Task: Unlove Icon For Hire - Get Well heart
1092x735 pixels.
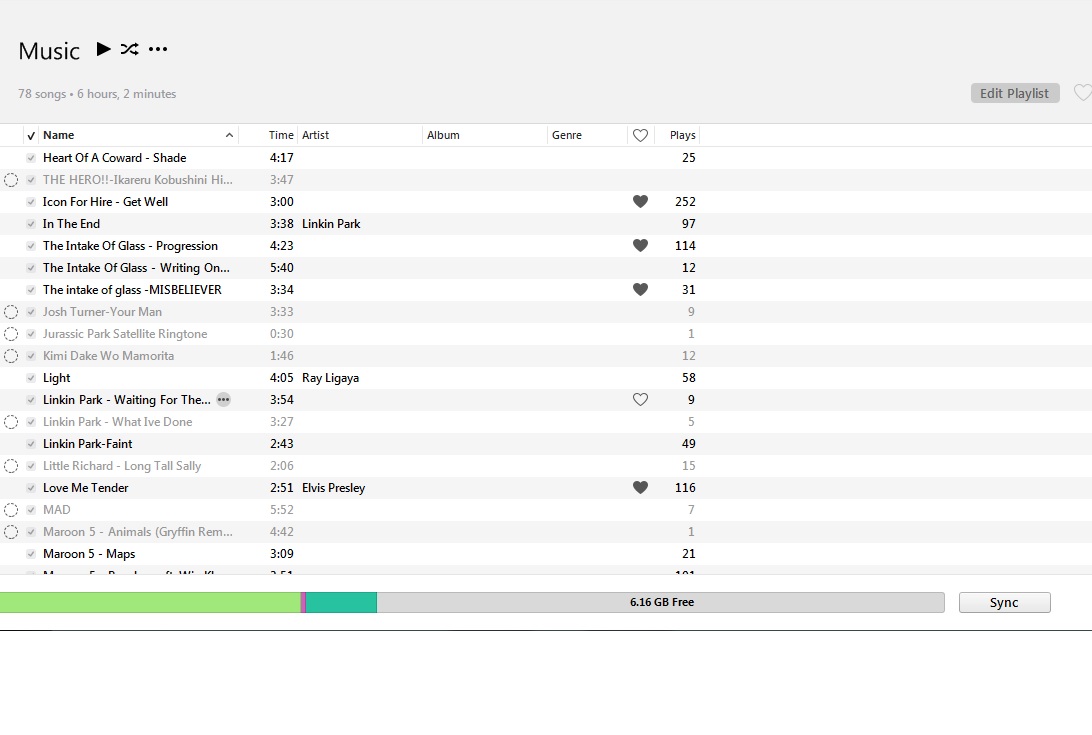Action: pyautogui.click(x=640, y=201)
